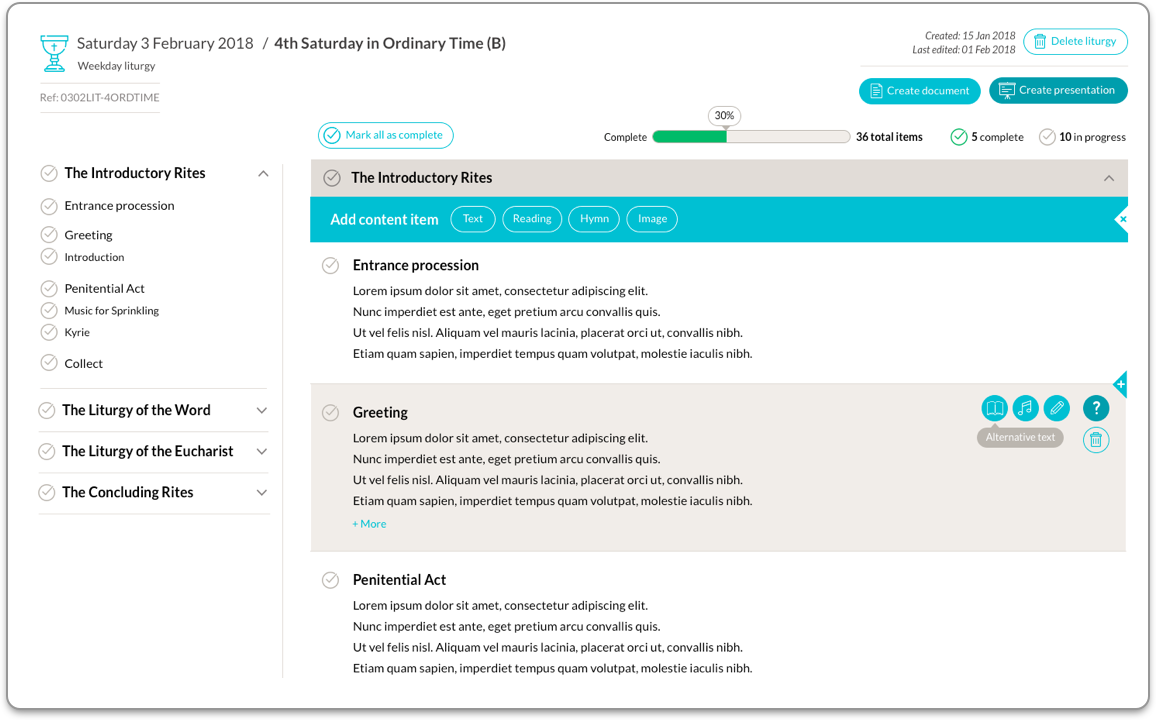Screen dimensions: 1156x720
Task: Click the + More link under Greeting
Action: click(369, 524)
